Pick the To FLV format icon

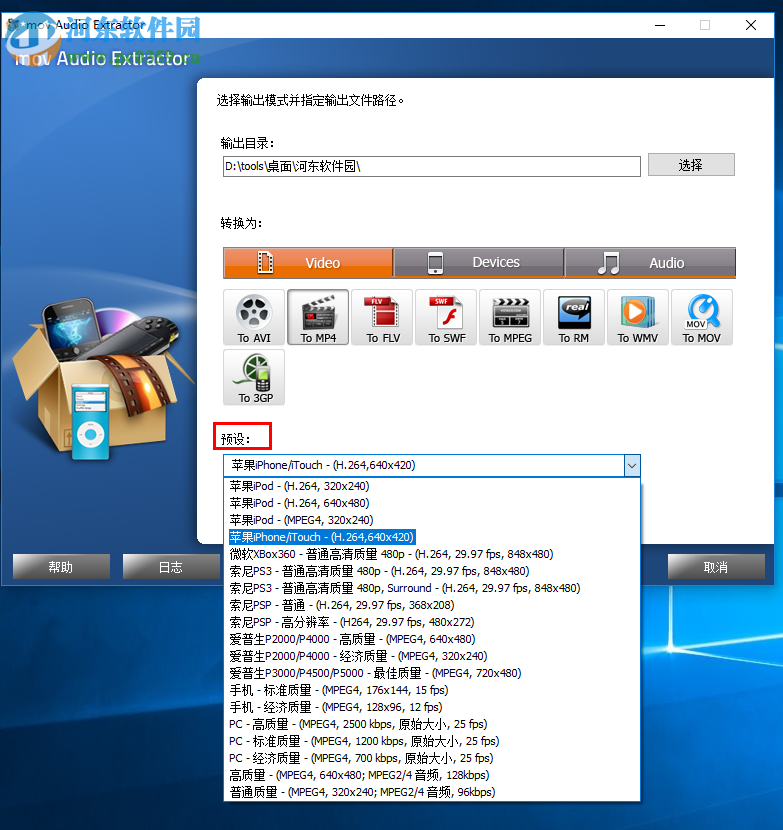(382, 317)
